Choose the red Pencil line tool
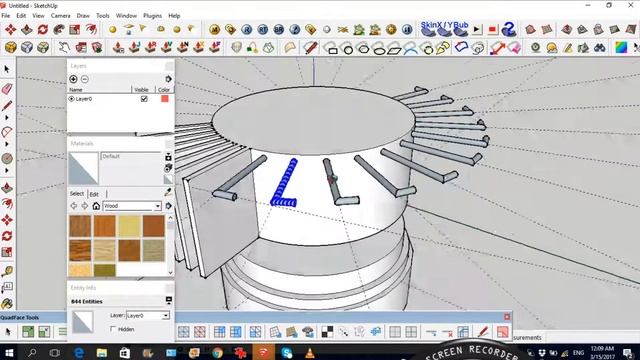This screenshot has width=640, height=360. click(x=7, y=106)
